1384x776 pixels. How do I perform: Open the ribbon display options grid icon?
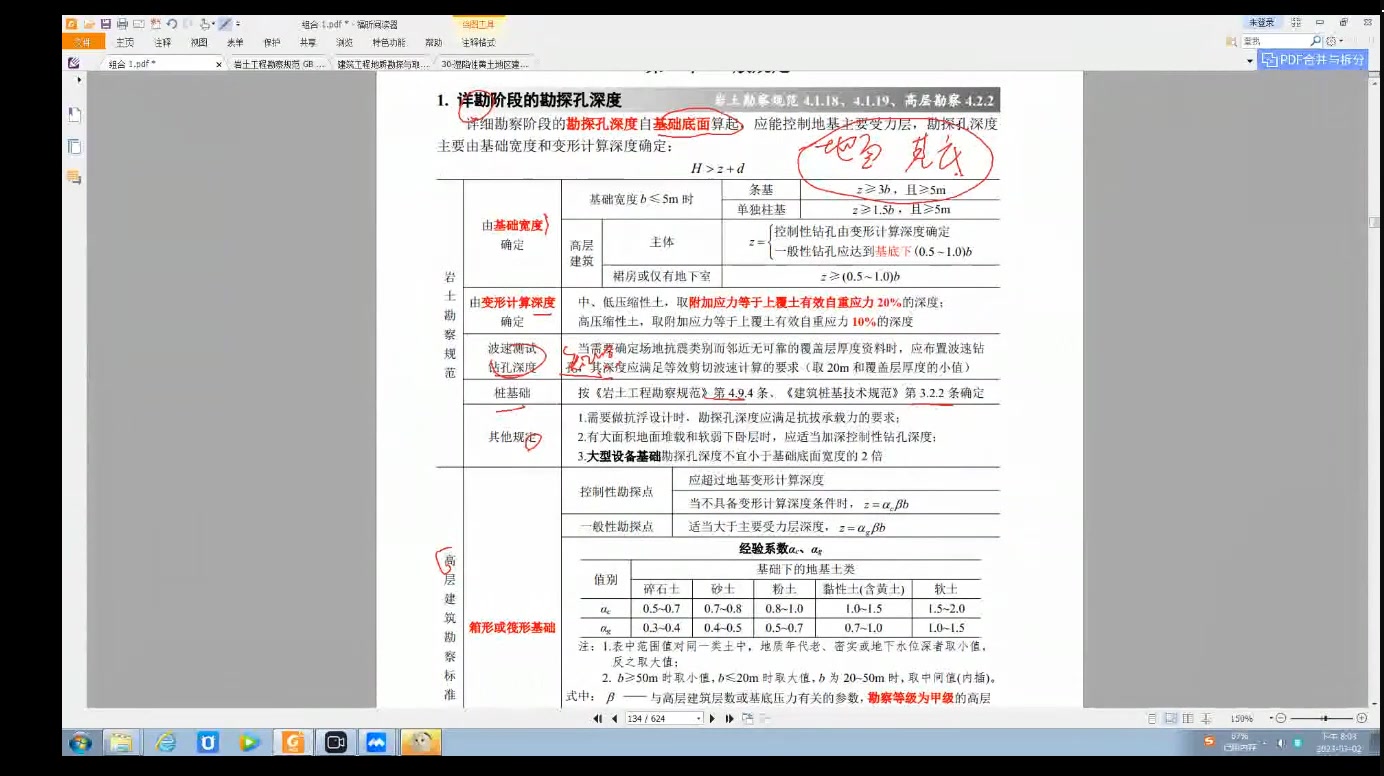tap(1296, 23)
